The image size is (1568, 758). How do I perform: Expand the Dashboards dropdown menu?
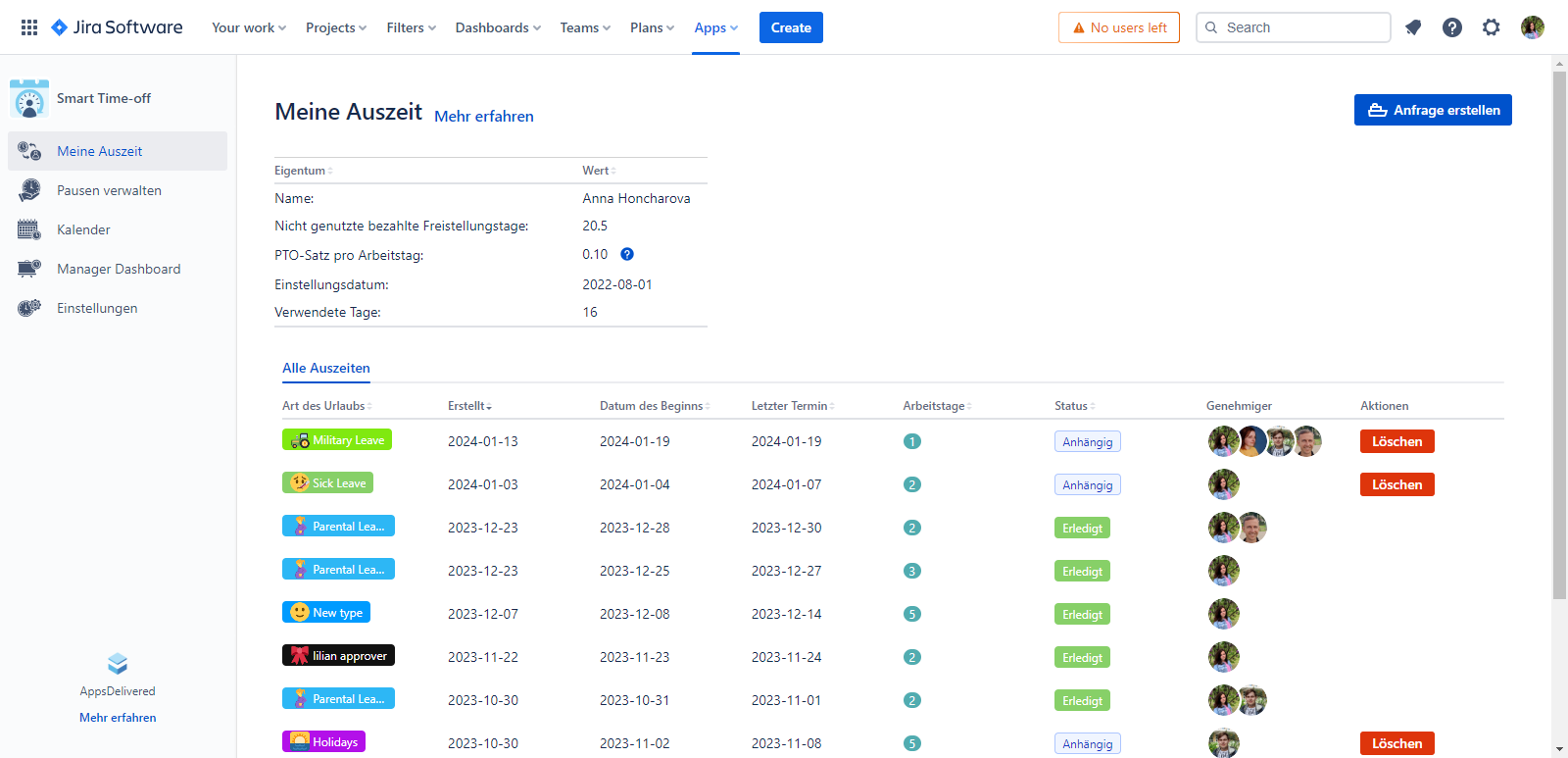coord(498,27)
